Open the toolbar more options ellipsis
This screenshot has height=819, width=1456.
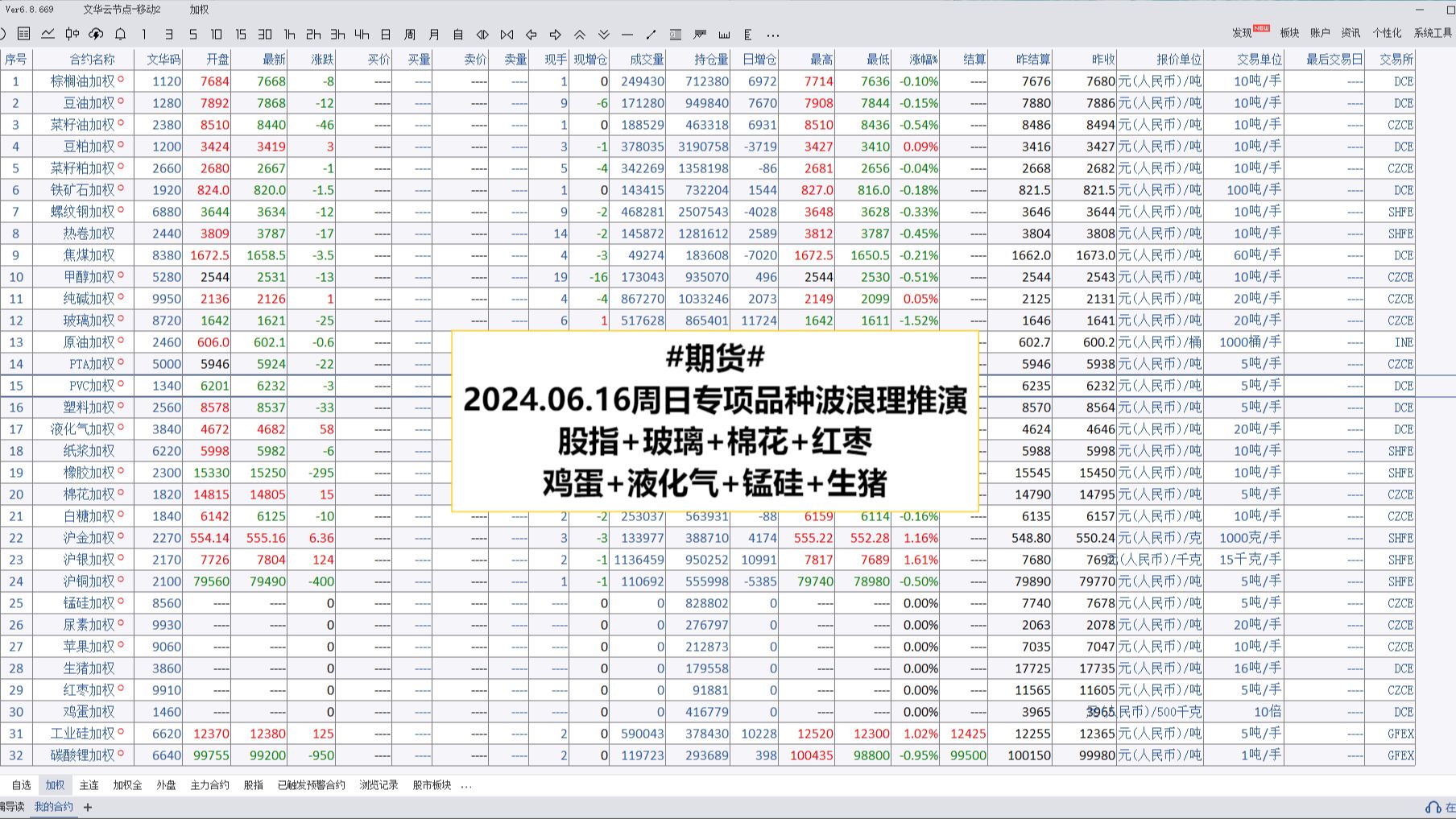pos(773,35)
